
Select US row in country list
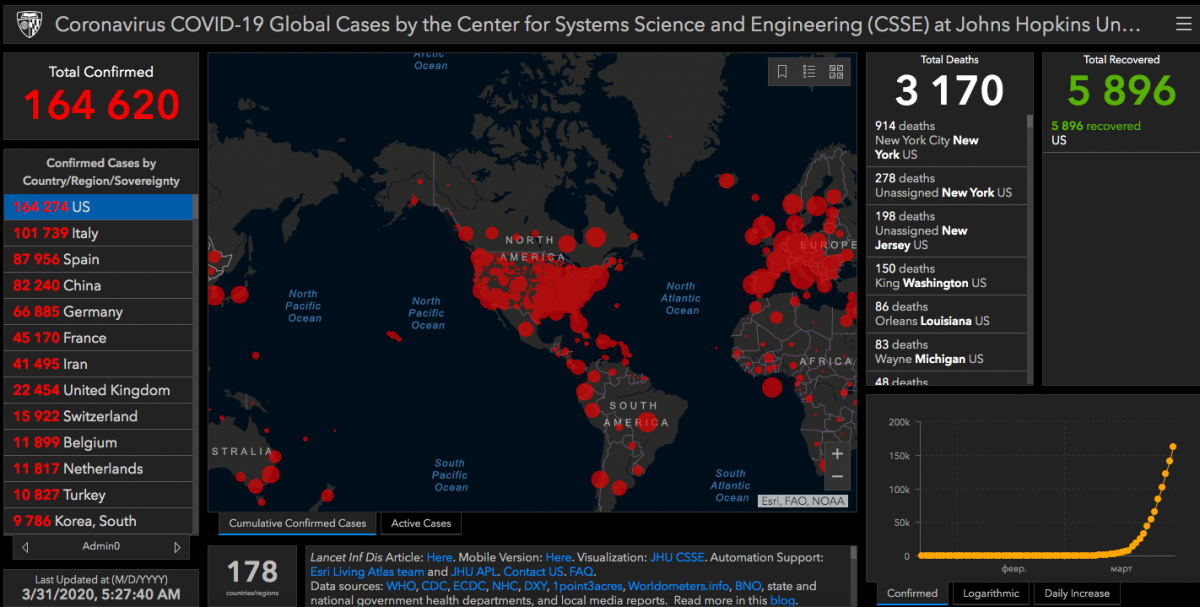click(x=98, y=207)
